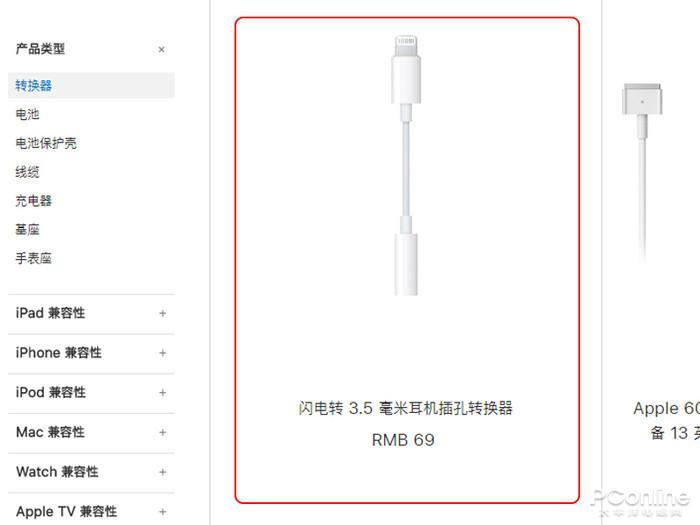
Task: Expand iPhone 兼容性 with its plus icon
Action: pyautogui.click(x=162, y=353)
